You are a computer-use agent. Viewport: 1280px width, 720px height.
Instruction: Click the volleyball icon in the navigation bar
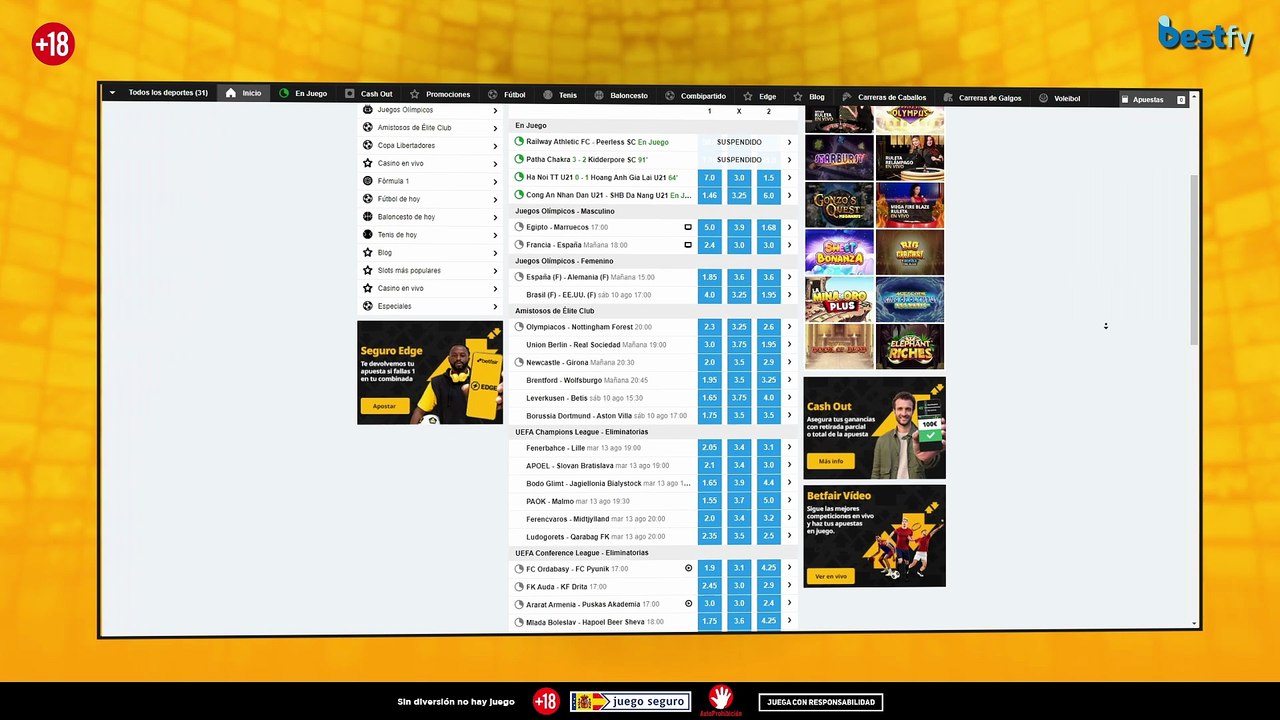(x=1043, y=98)
